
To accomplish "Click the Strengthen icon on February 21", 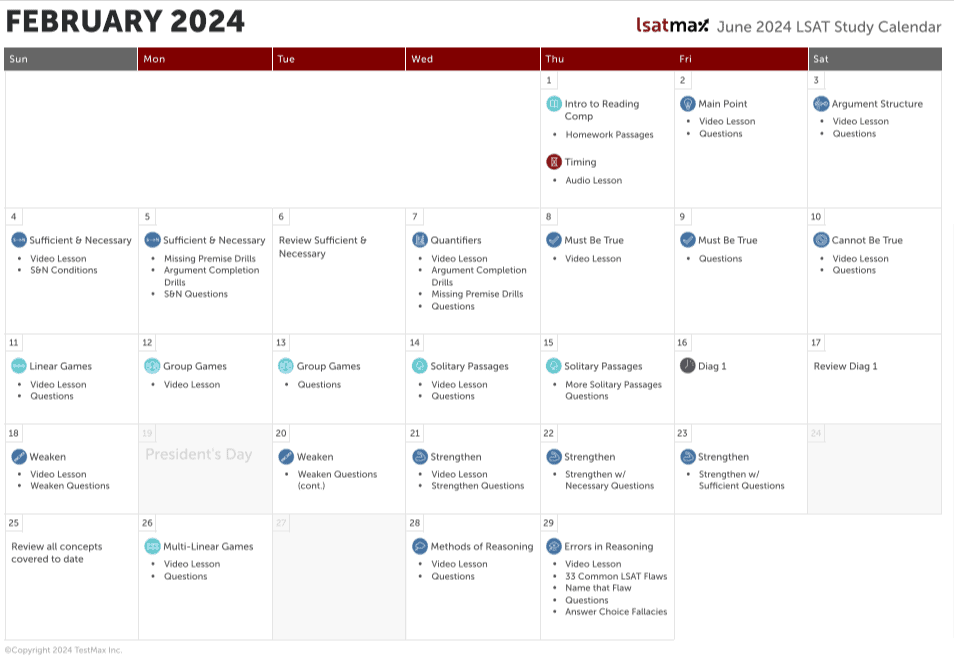I will tap(419, 457).
